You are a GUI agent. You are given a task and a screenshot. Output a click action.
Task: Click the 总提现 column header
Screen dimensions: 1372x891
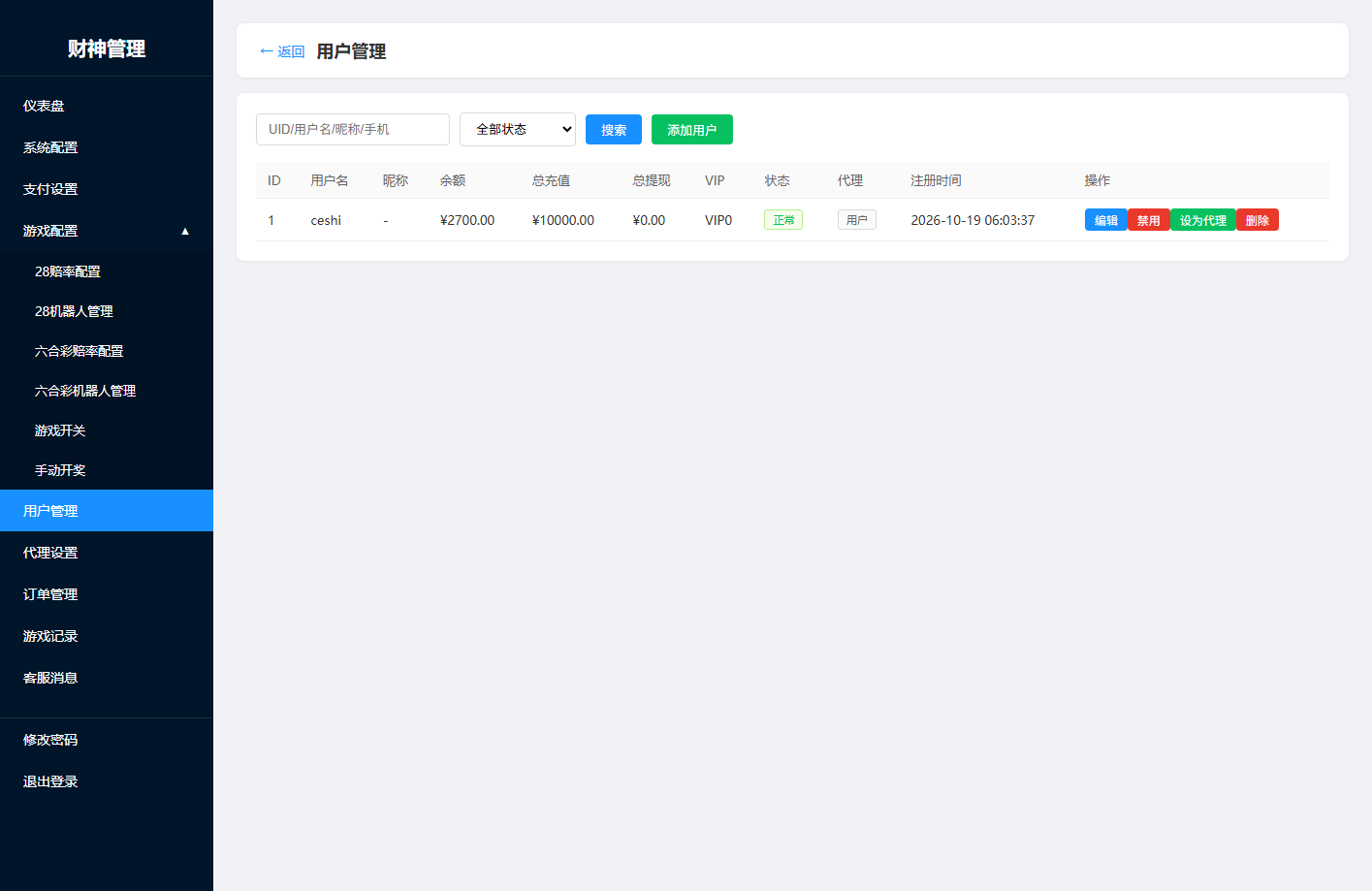click(x=652, y=180)
